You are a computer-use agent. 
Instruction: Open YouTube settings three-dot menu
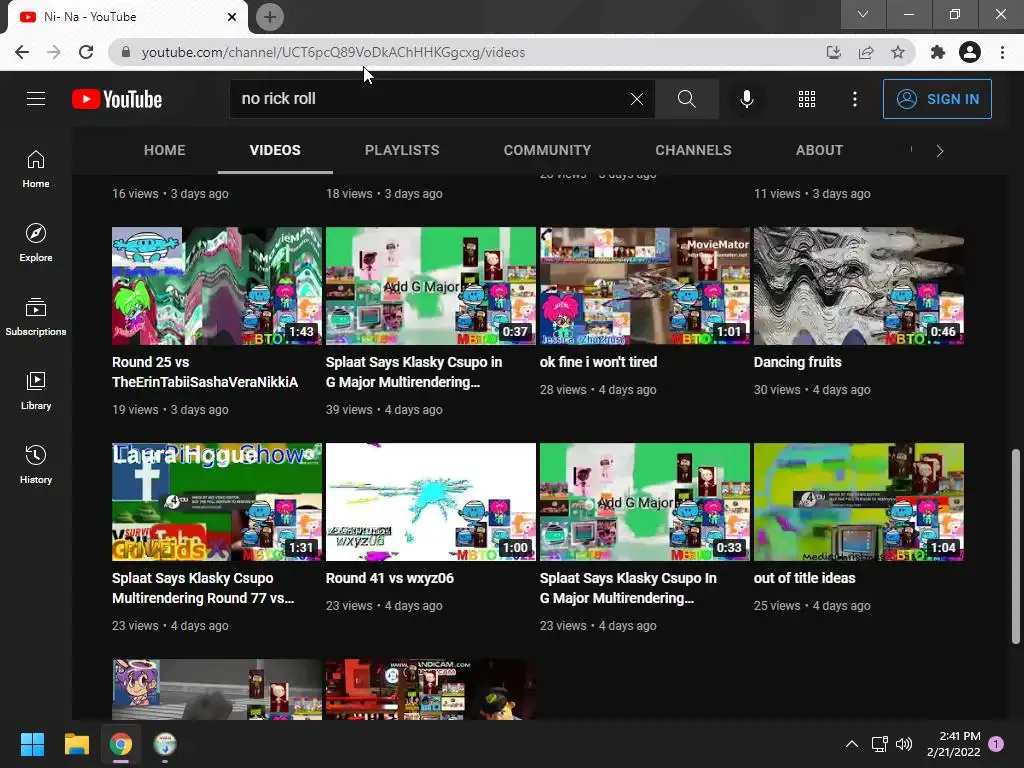[x=855, y=99]
